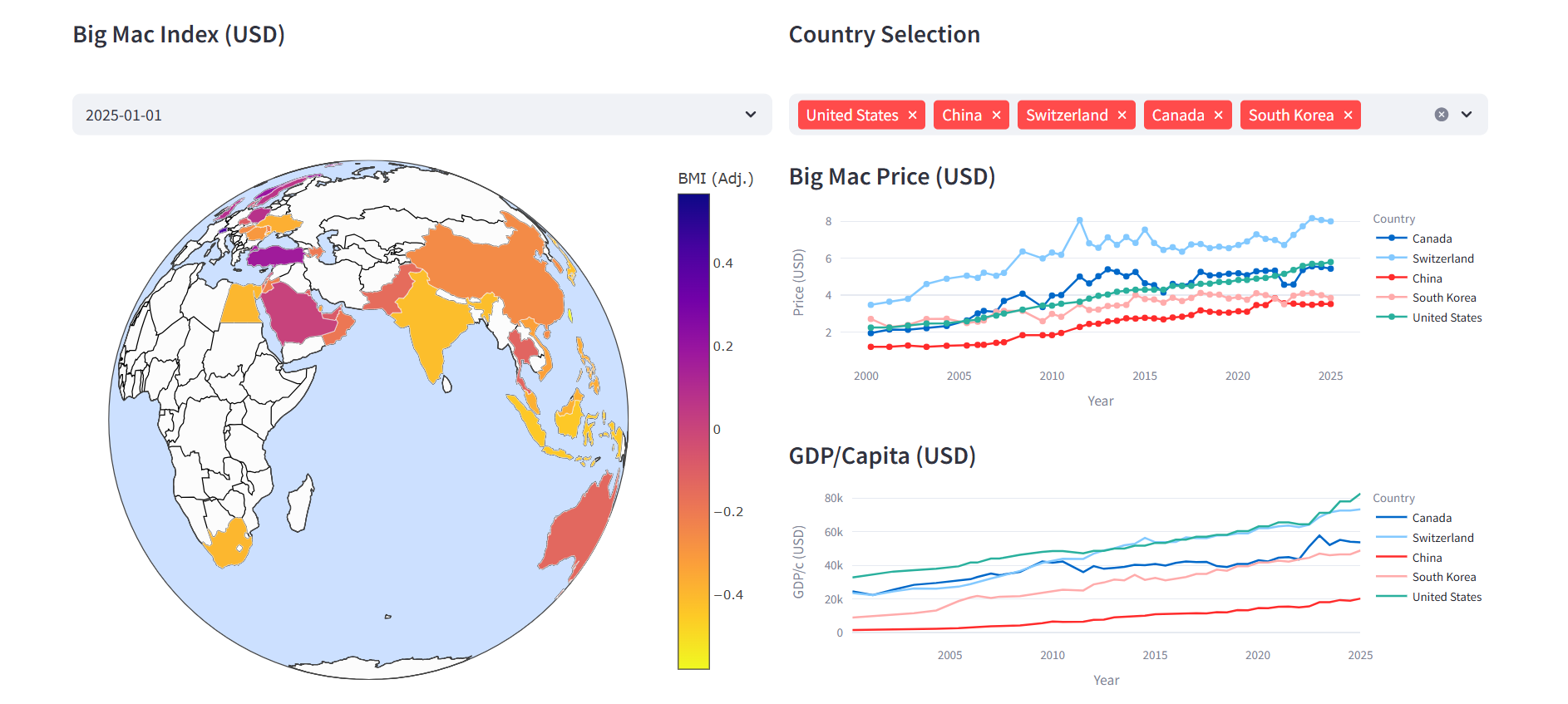Hide United States in GDP/Capita legend

click(1446, 597)
